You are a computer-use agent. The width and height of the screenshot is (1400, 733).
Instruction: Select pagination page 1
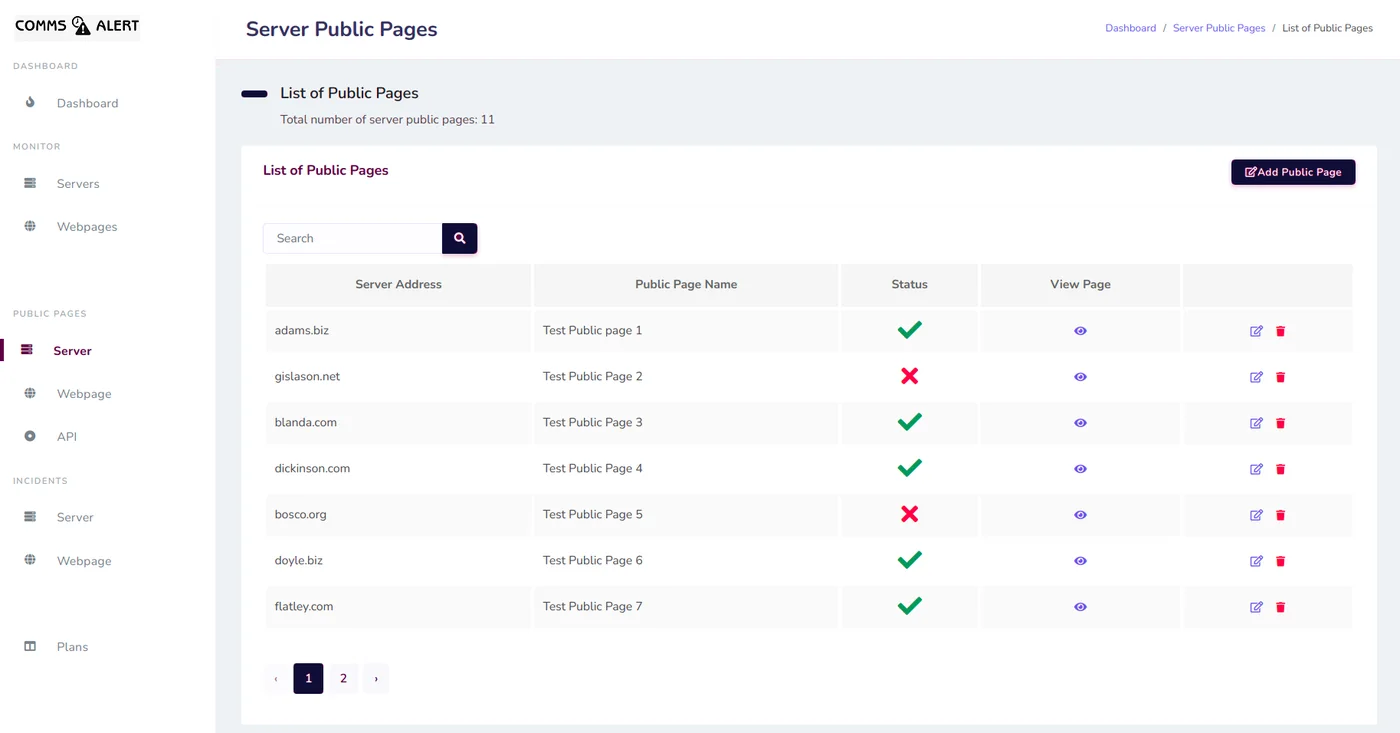pos(308,678)
